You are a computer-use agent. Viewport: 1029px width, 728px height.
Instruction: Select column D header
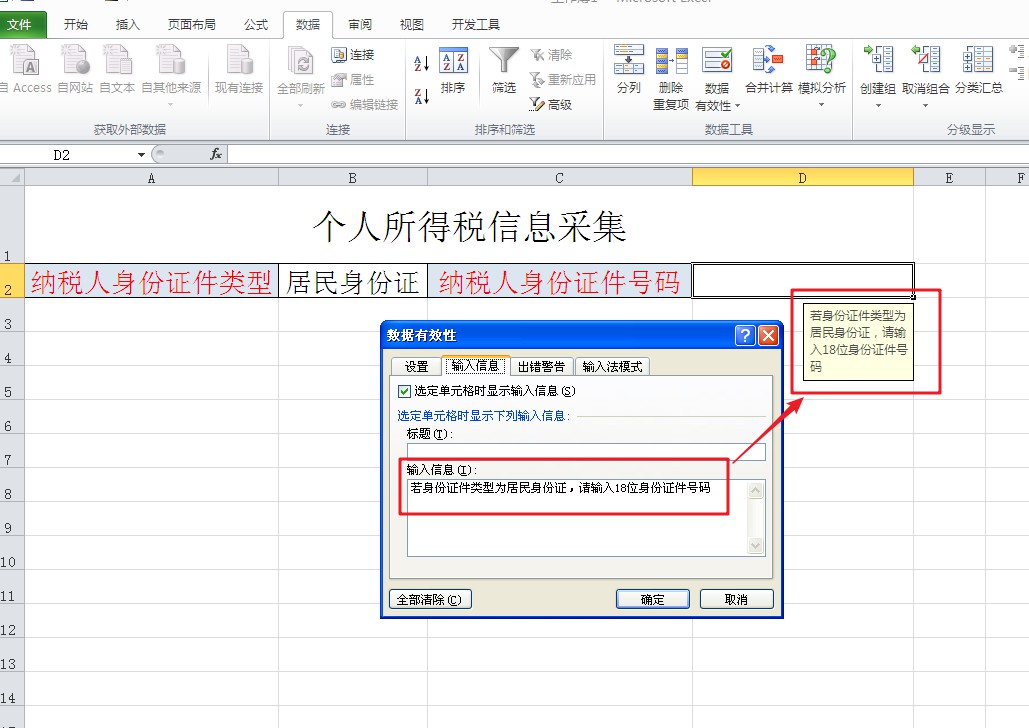803,178
